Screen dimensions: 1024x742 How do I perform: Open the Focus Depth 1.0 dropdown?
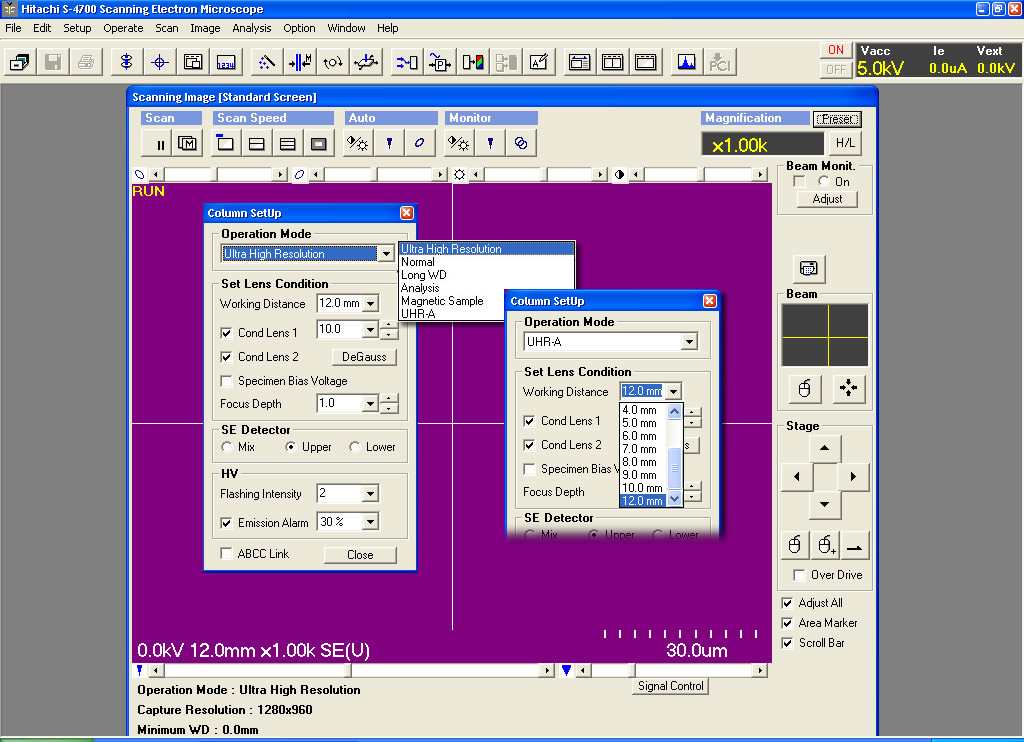(370, 404)
